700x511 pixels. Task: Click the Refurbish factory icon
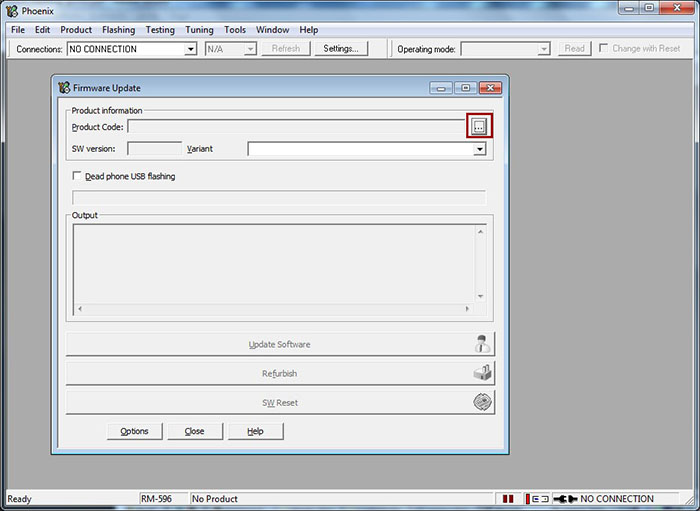pyautogui.click(x=482, y=372)
